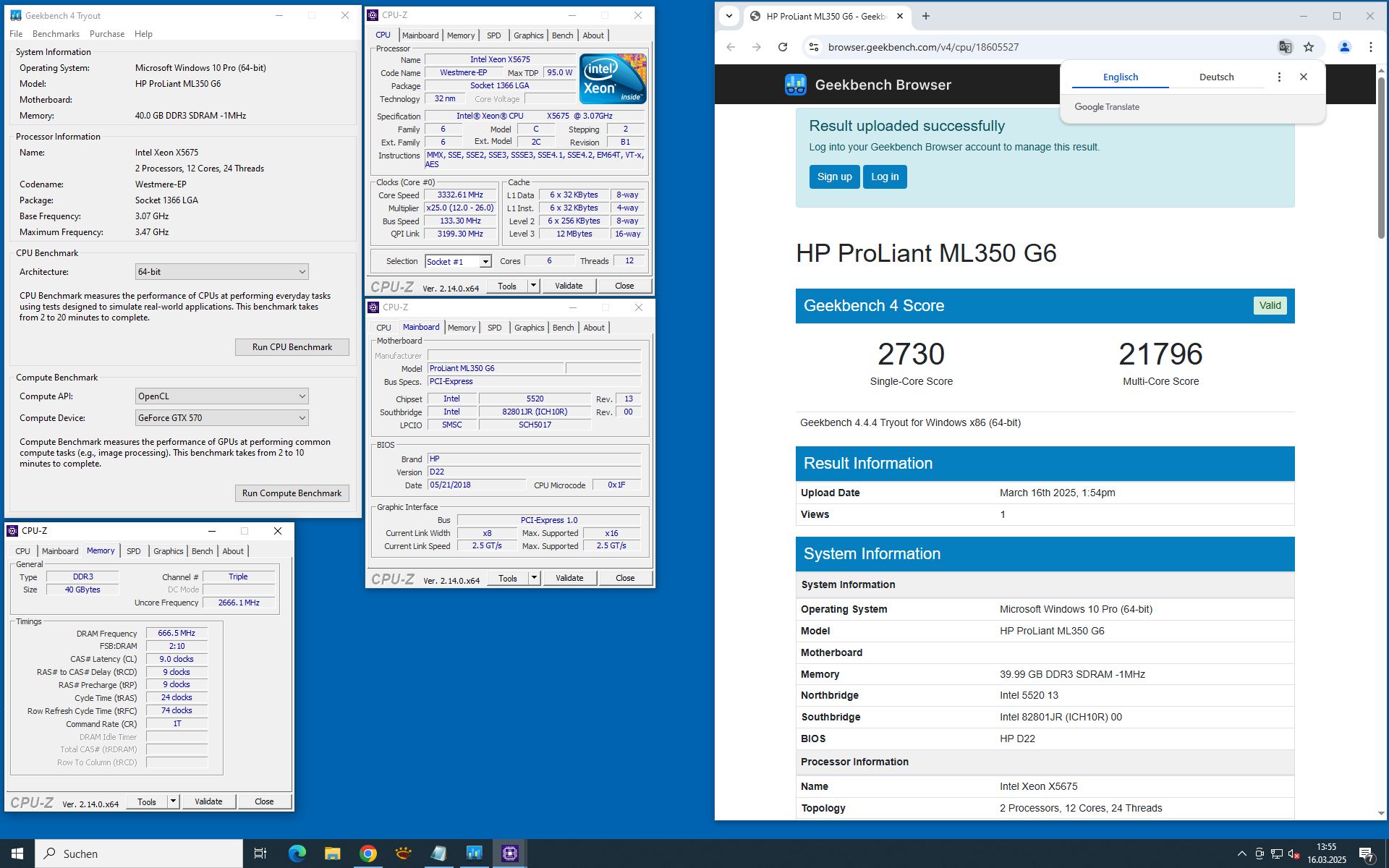This screenshot has height=868, width=1389.
Task: Open the tab search chevron in Chrome
Action: point(729,16)
